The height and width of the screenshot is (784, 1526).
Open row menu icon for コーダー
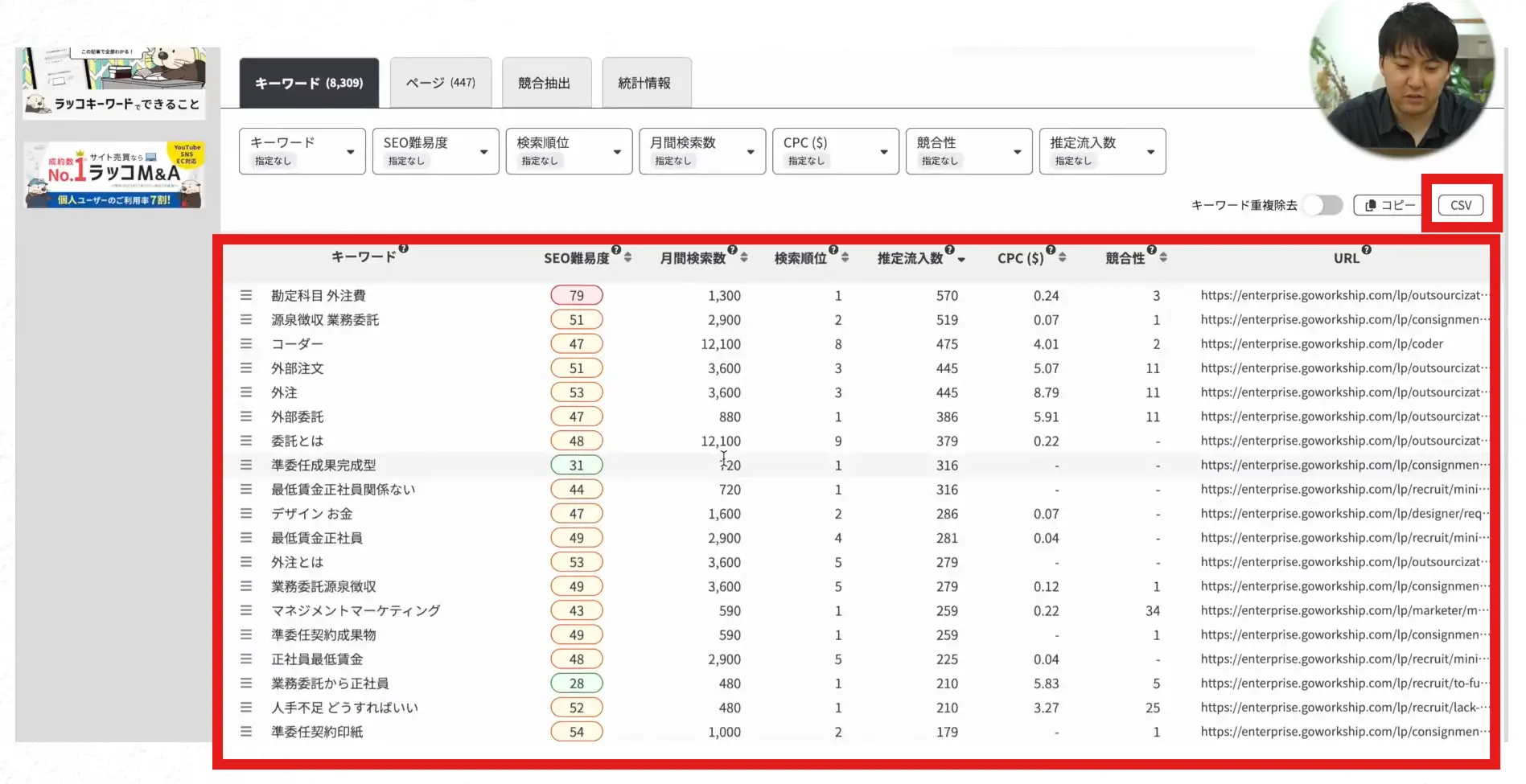click(x=246, y=344)
